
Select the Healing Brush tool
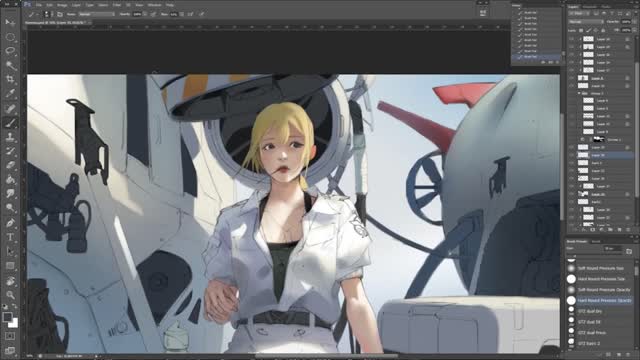pos(10,108)
